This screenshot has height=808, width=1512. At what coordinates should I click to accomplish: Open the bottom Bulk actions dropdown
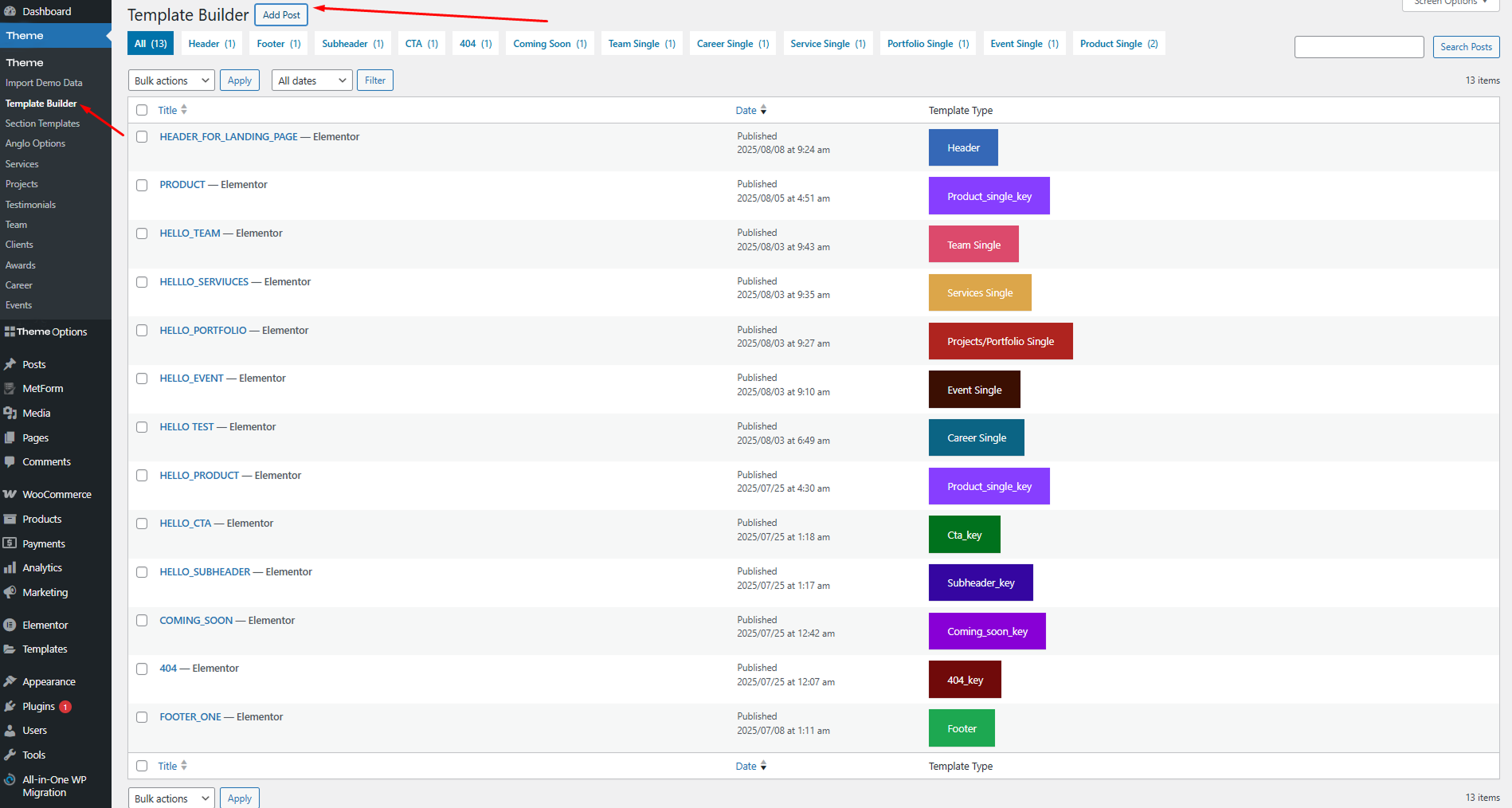(171, 798)
